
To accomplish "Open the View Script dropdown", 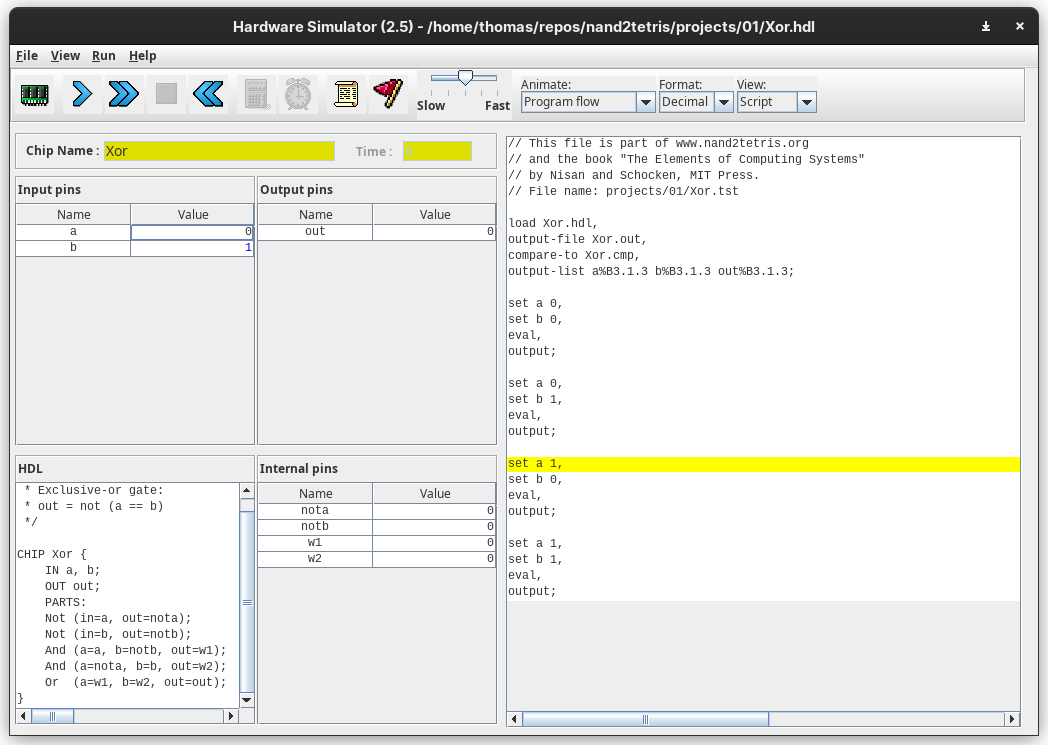I will coord(777,102).
